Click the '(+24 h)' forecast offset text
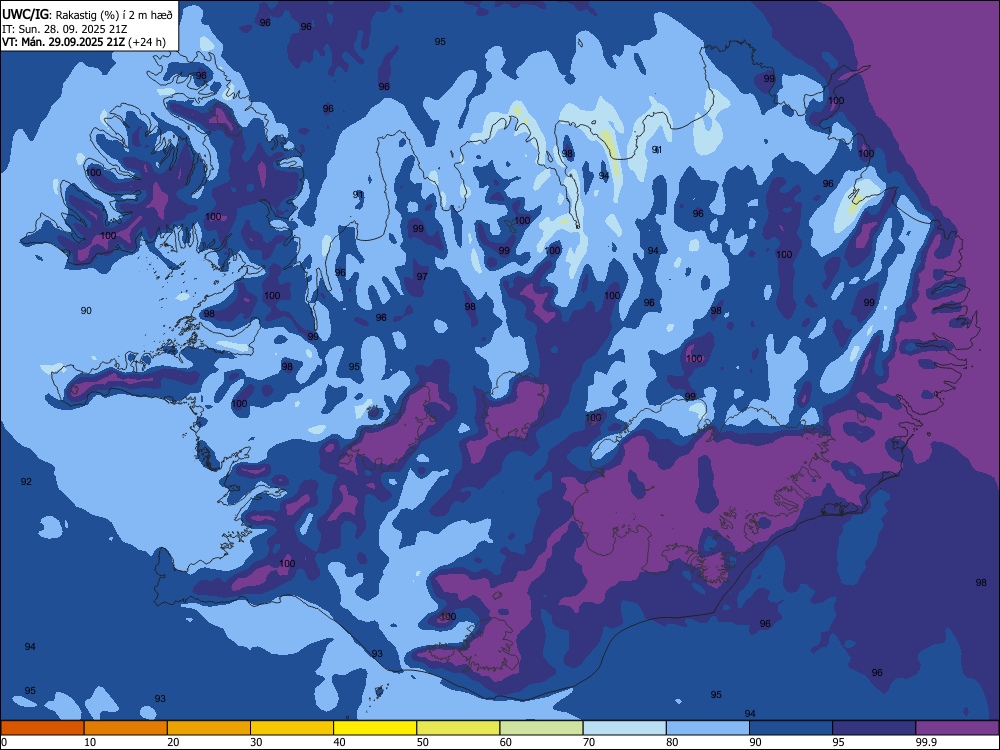This screenshot has height=750, width=1000. click(147, 42)
